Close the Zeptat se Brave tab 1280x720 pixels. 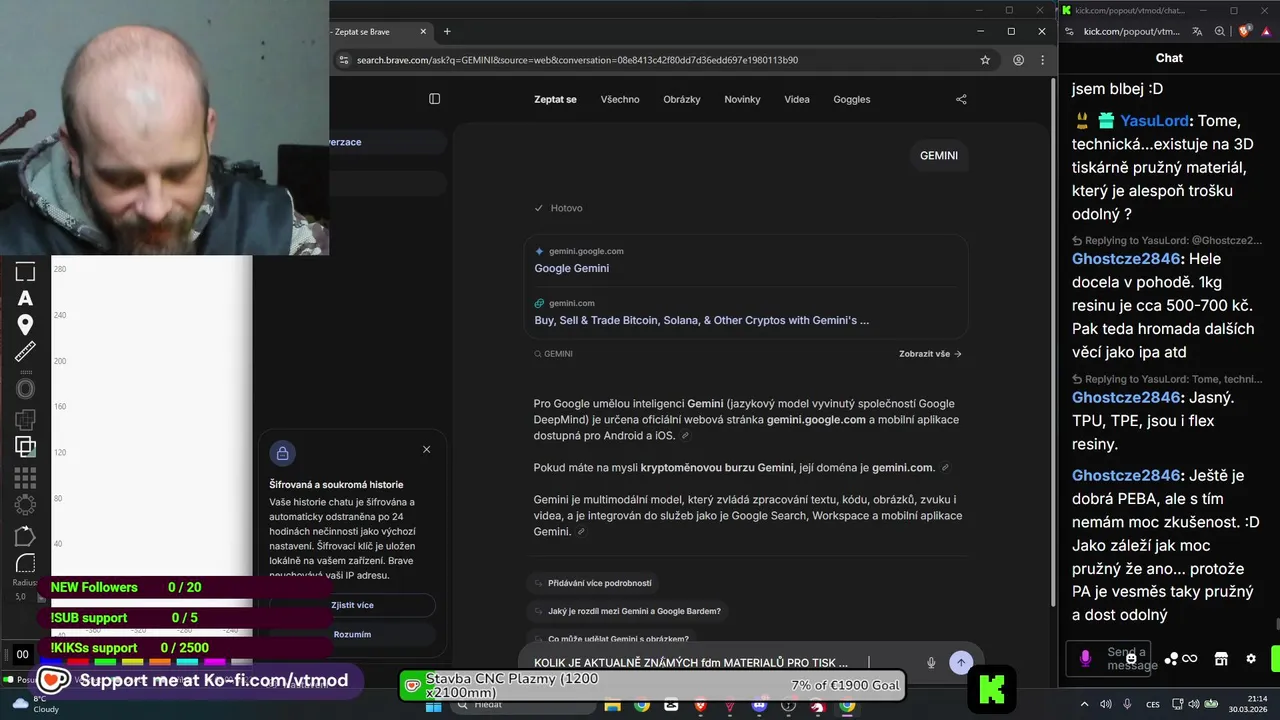pos(423,31)
